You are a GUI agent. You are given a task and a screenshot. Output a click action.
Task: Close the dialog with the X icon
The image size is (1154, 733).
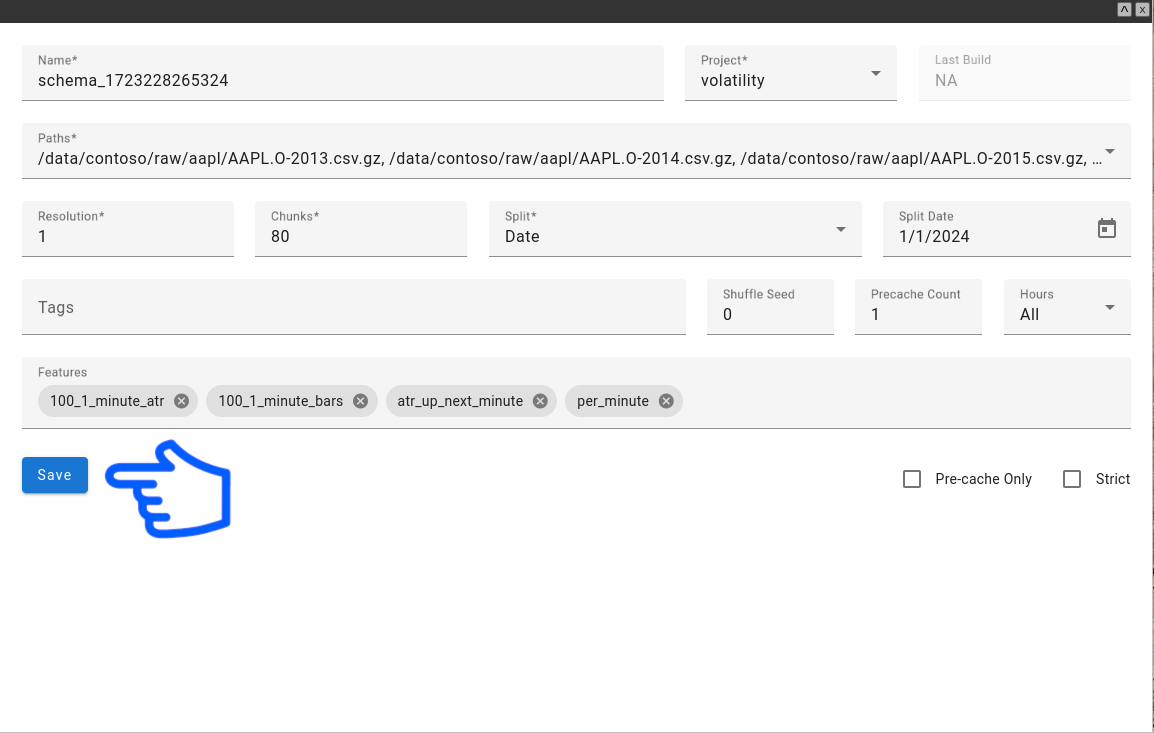[x=1141, y=9]
